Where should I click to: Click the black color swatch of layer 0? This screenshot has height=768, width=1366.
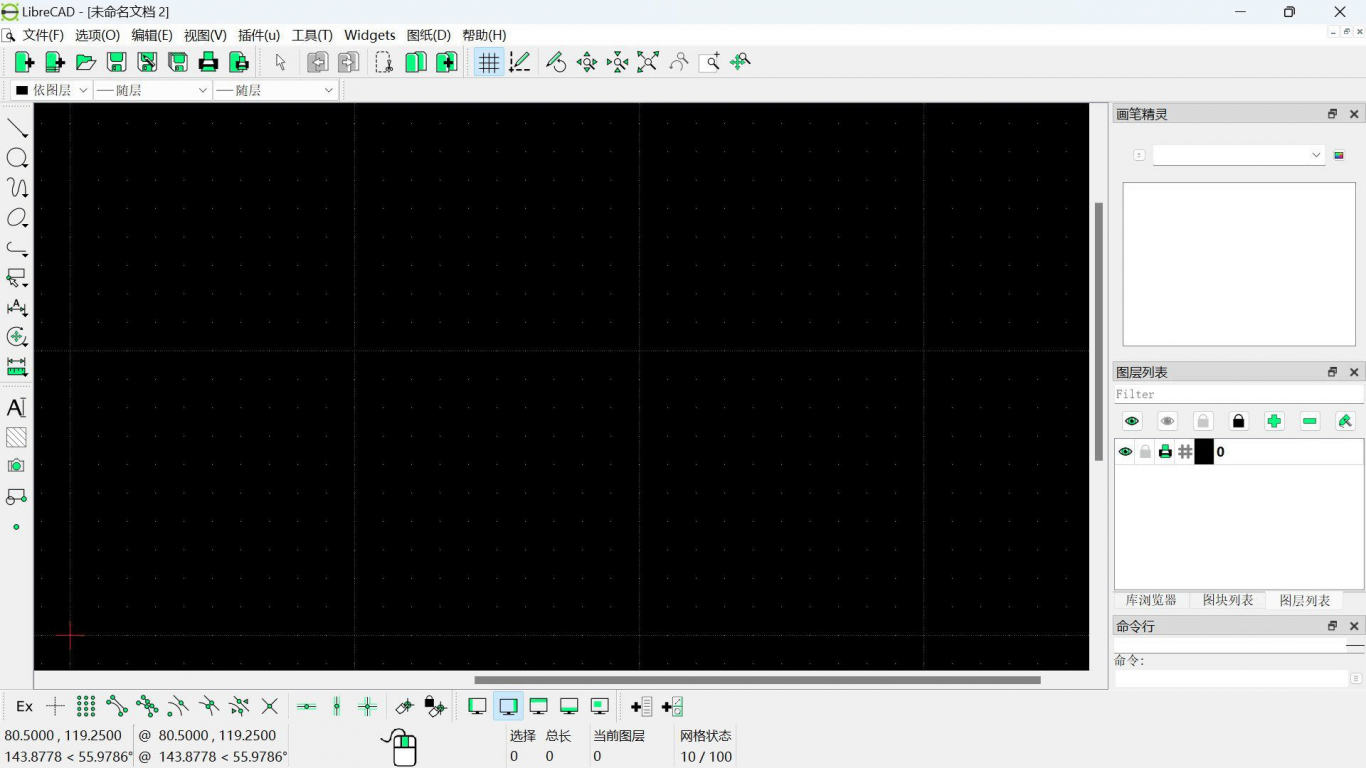[x=1204, y=452]
